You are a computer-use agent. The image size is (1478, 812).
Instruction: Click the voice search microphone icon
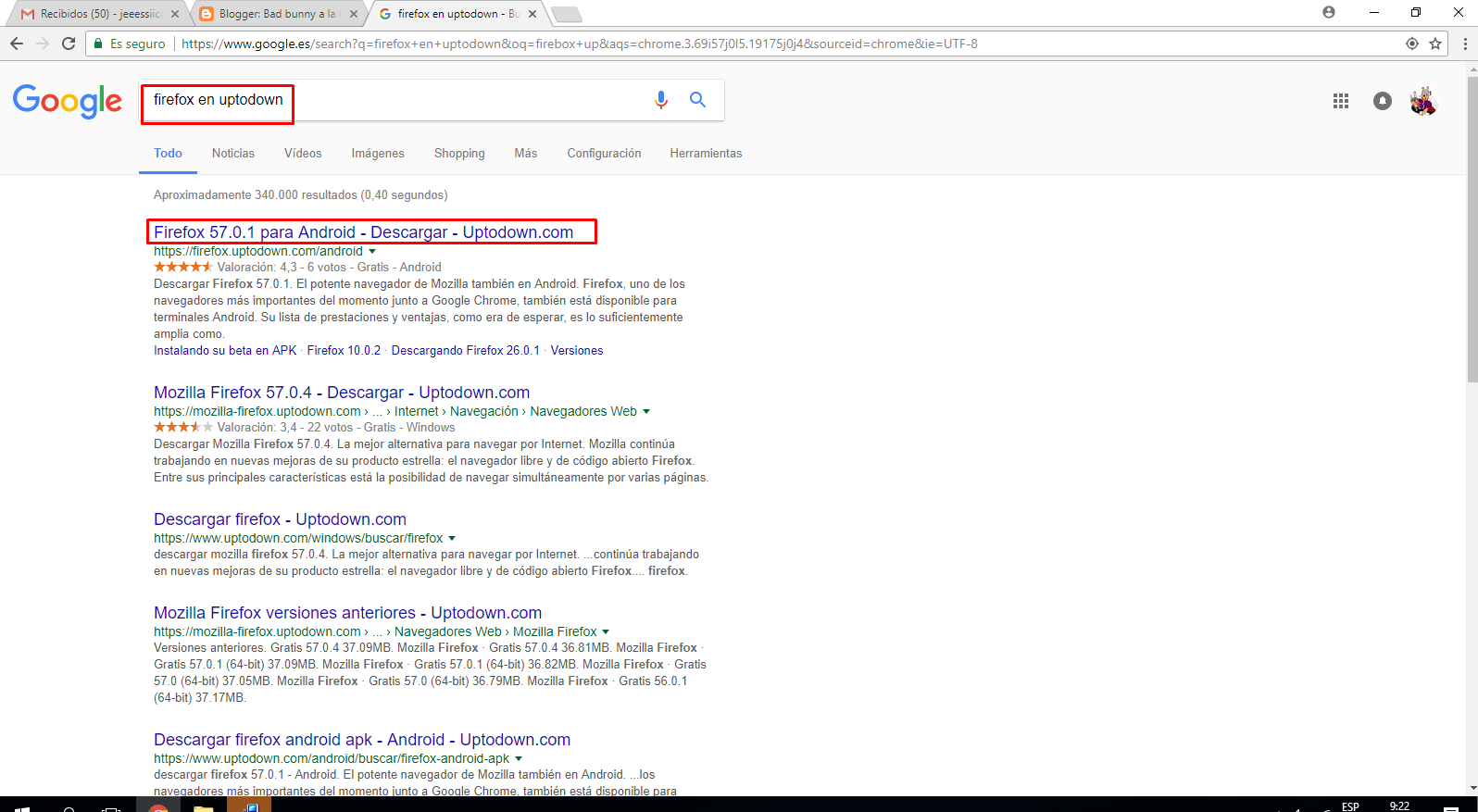pos(661,100)
